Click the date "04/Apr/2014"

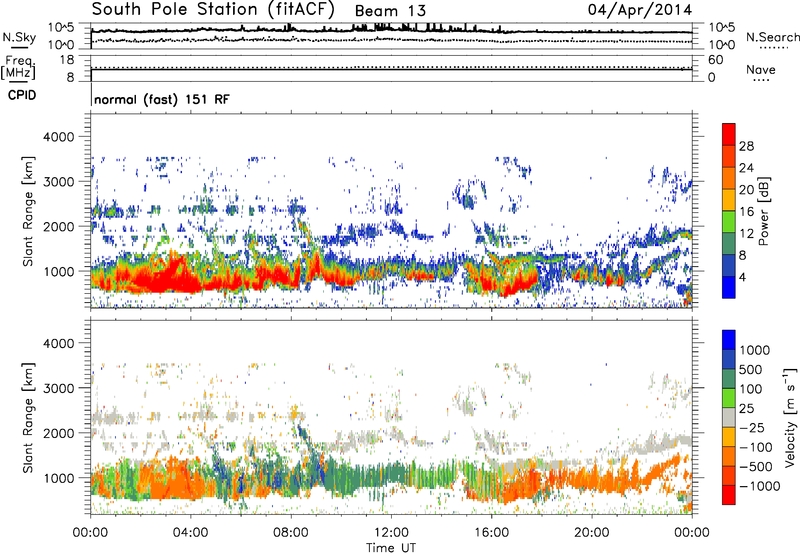(x=640, y=10)
